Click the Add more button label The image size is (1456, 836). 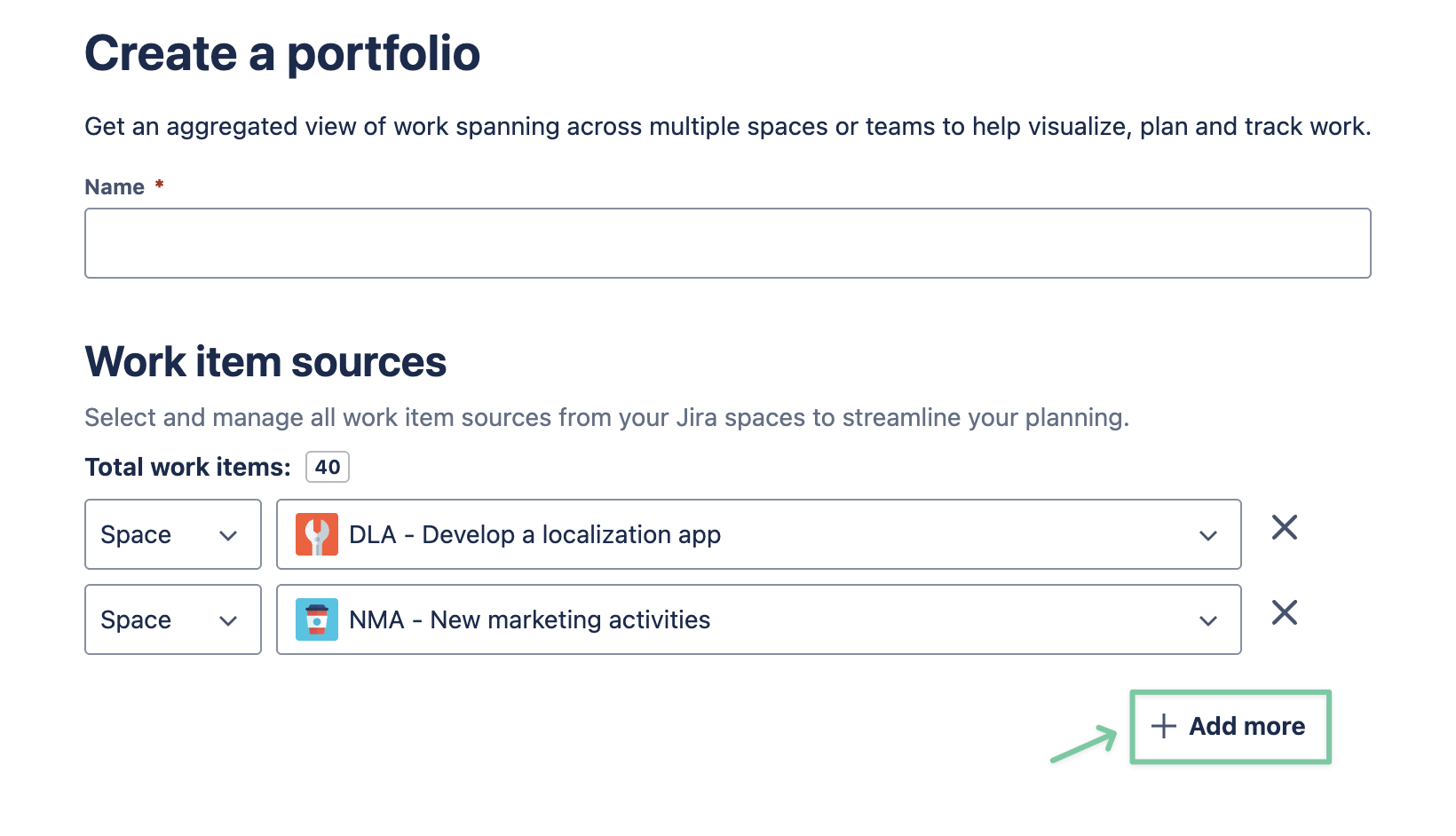(x=1246, y=726)
